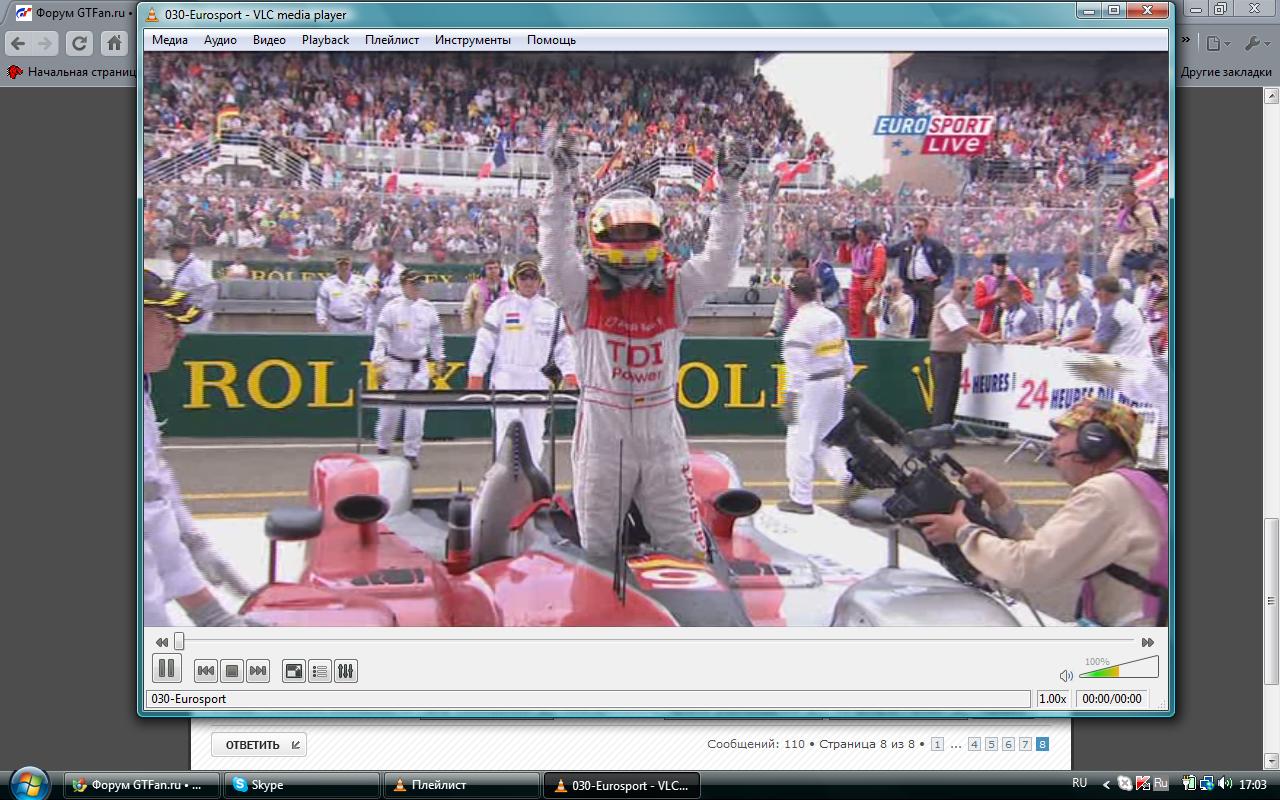Go to forum page 7
The height and width of the screenshot is (800, 1280).
tap(1025, 744)
